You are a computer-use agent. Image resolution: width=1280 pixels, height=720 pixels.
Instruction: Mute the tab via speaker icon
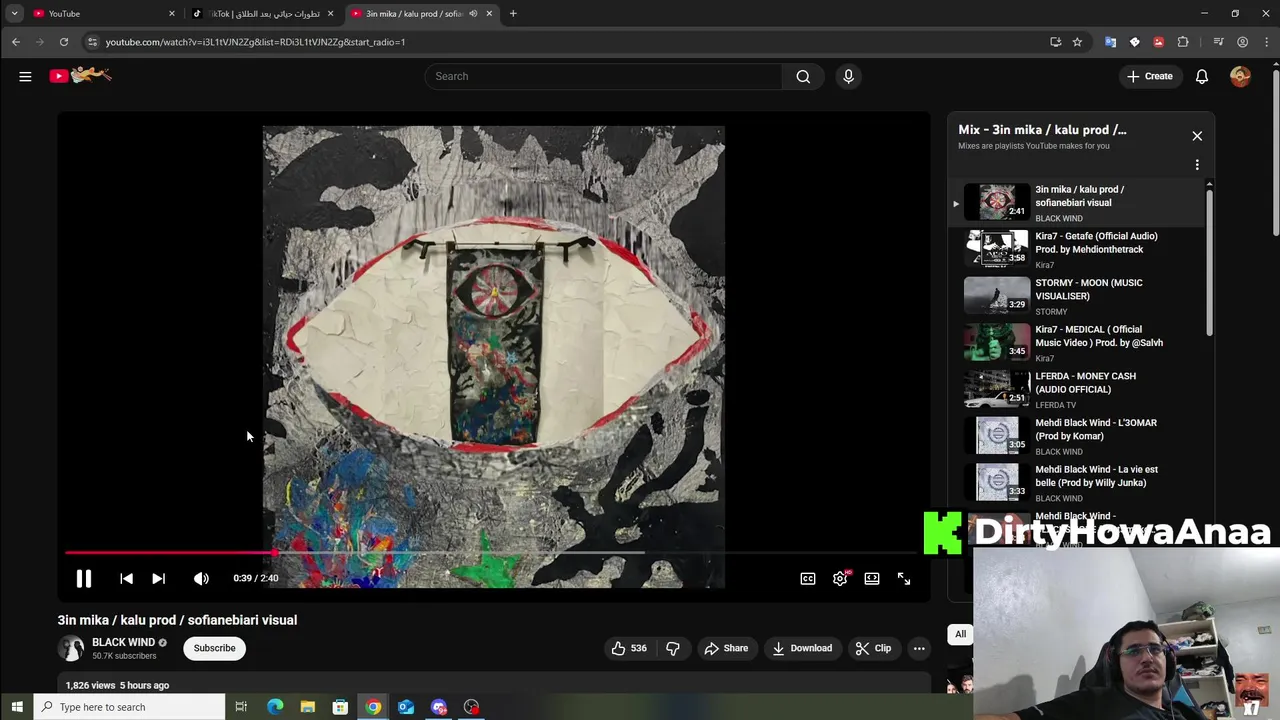[473, 13]
